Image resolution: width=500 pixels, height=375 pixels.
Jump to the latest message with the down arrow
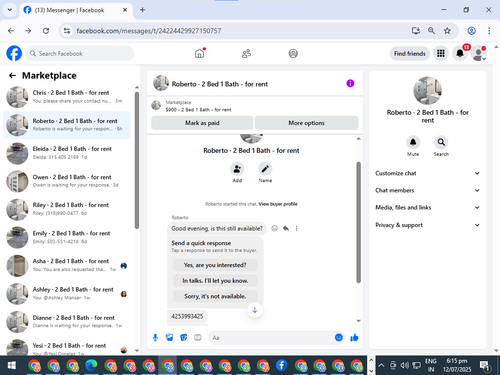[x=255, y=310]
